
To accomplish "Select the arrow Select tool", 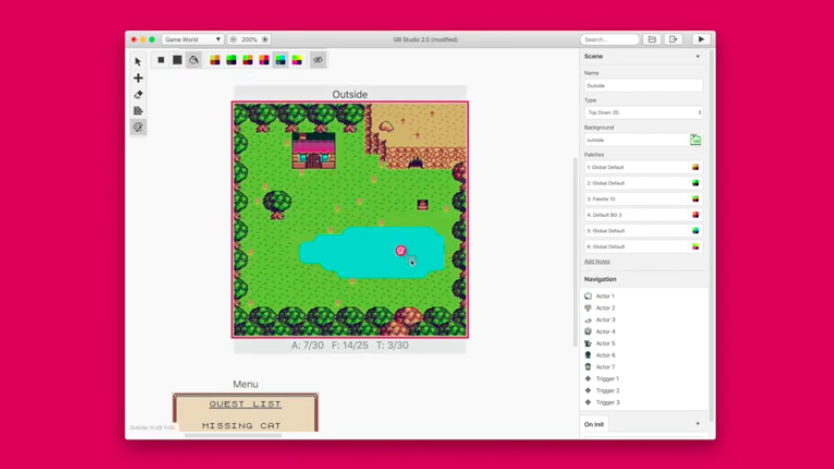I will (x=138, y=62).
